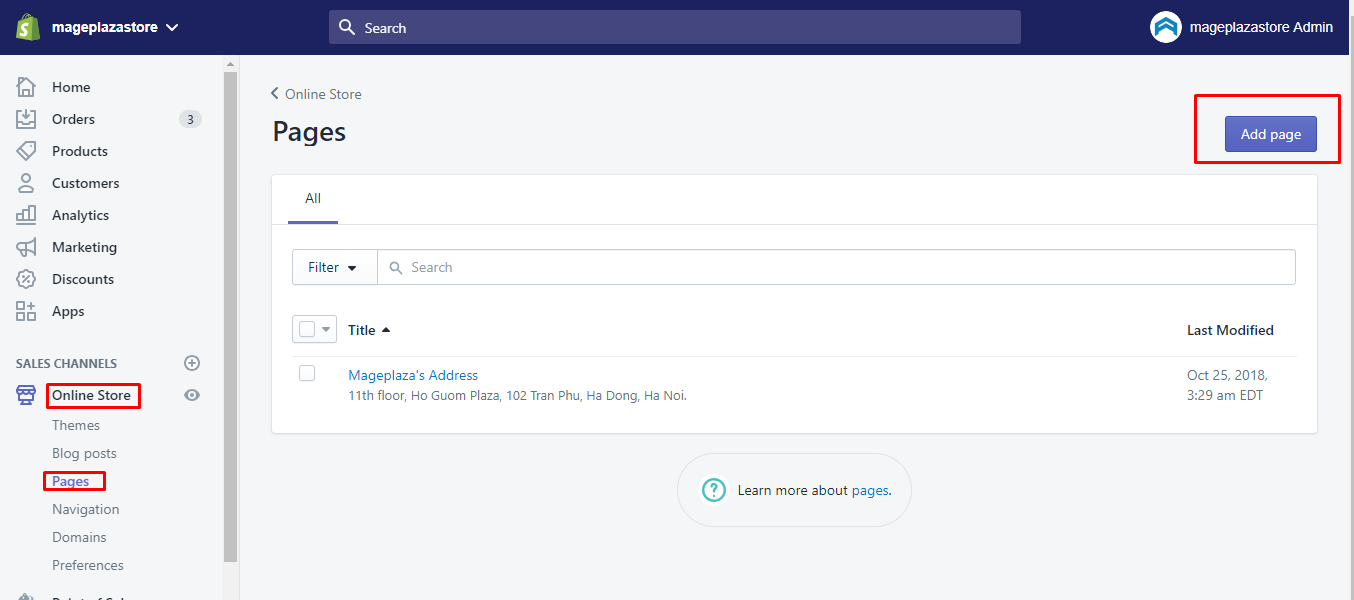Open Orders in the sidebar

coord(73,119)
